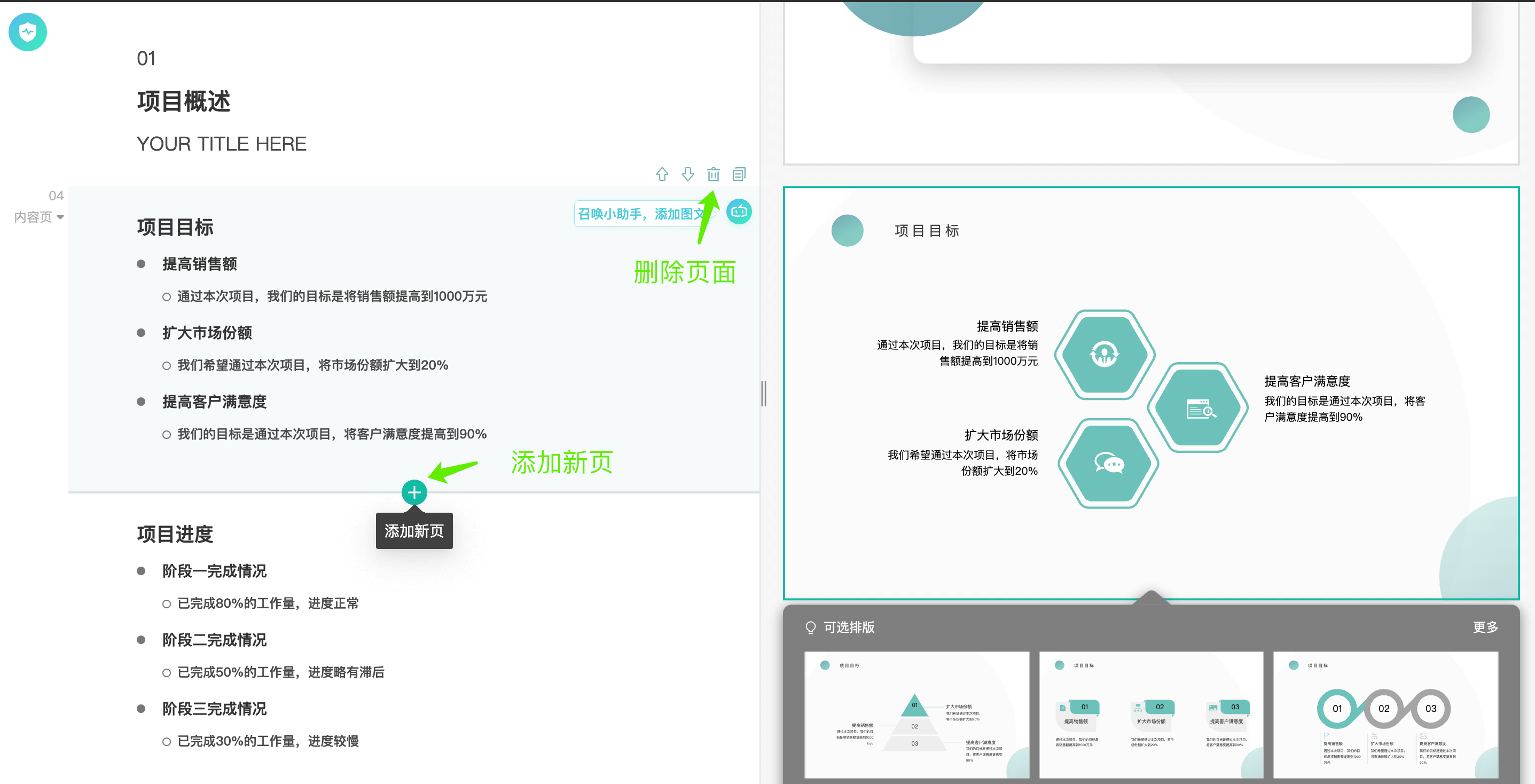The image size is (1535, 784).
Task: Move page down with the down arrow icon
Action: click(x=687, y=174)
